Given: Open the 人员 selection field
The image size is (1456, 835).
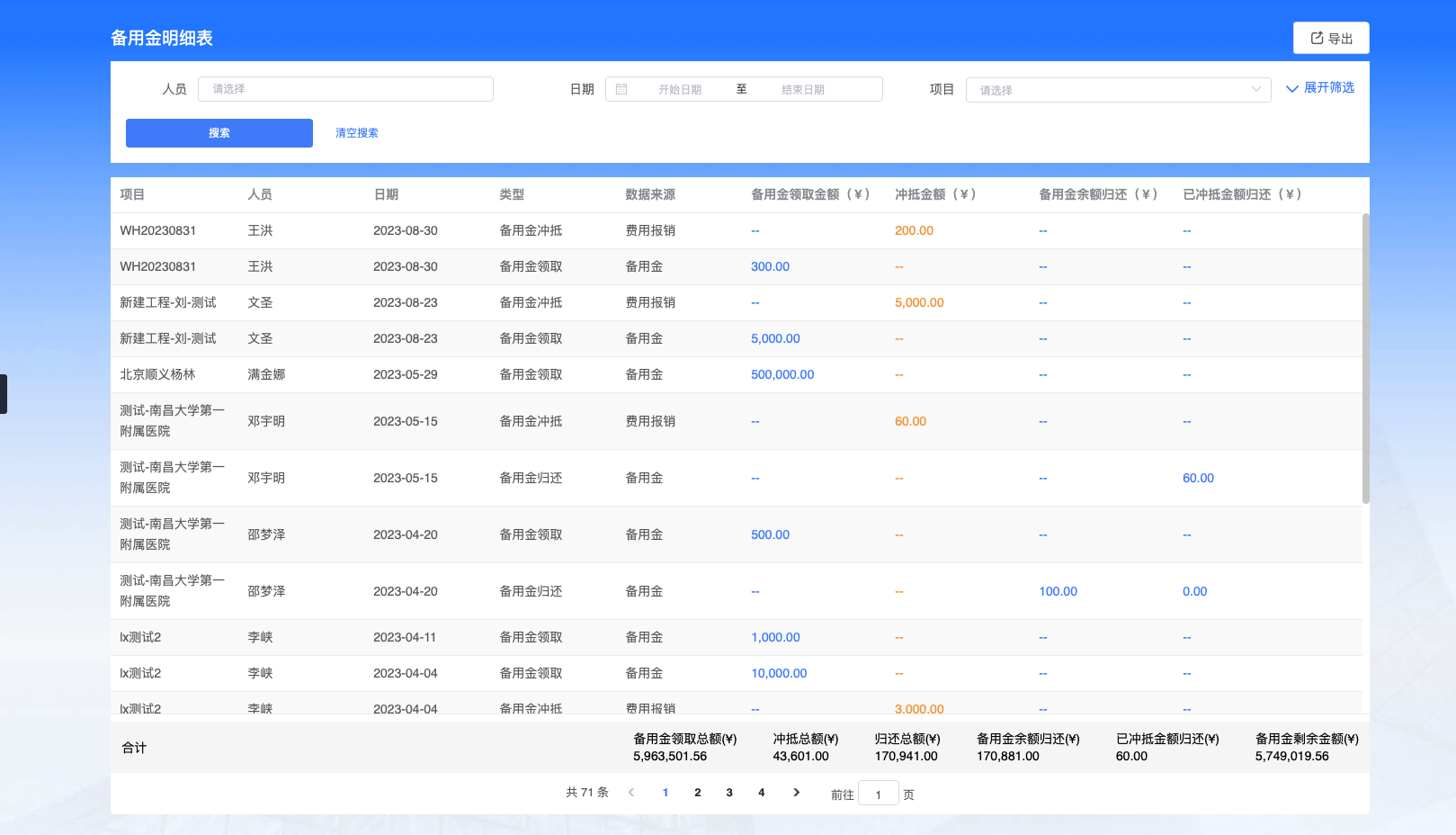Looking at the screenshot, I should pyautogui.click(x=345, y=88).
